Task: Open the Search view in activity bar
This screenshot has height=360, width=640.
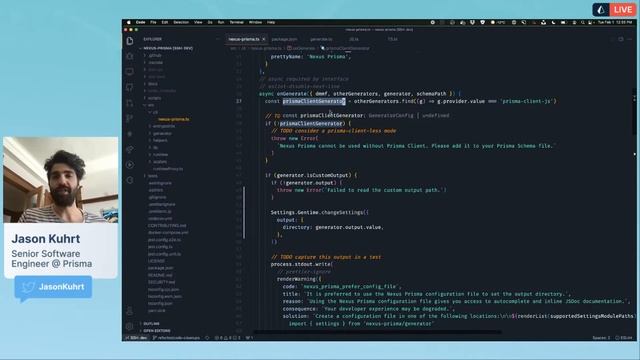Action: coord(130,56)
